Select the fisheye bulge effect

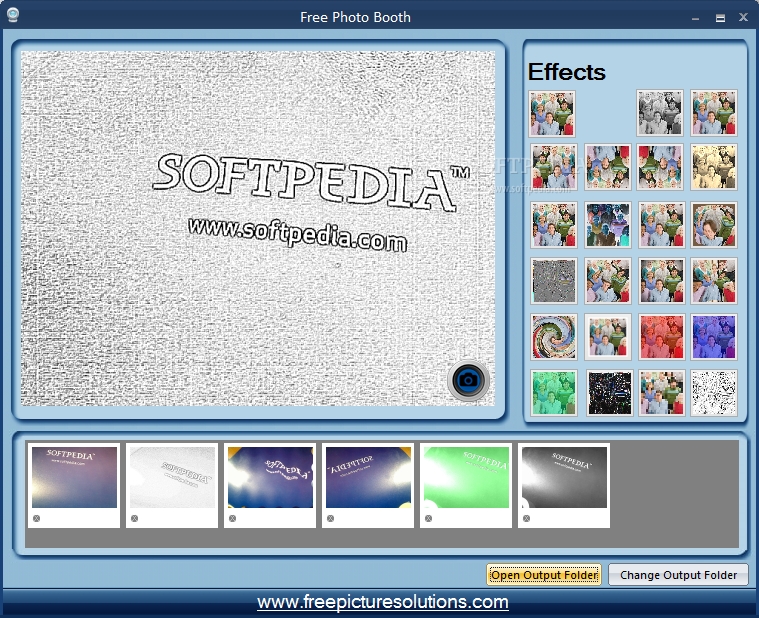[713, 225]
